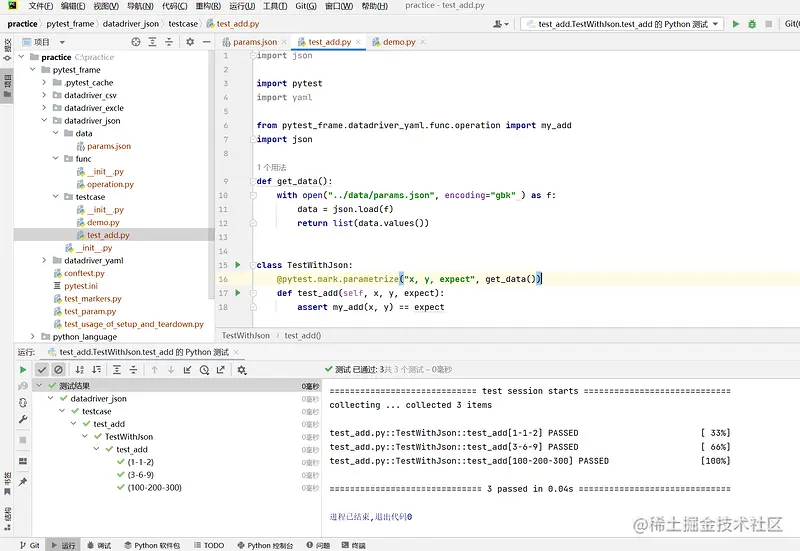Sort test results alphabetically
The image size is (800, 551).
pos(80,370)
